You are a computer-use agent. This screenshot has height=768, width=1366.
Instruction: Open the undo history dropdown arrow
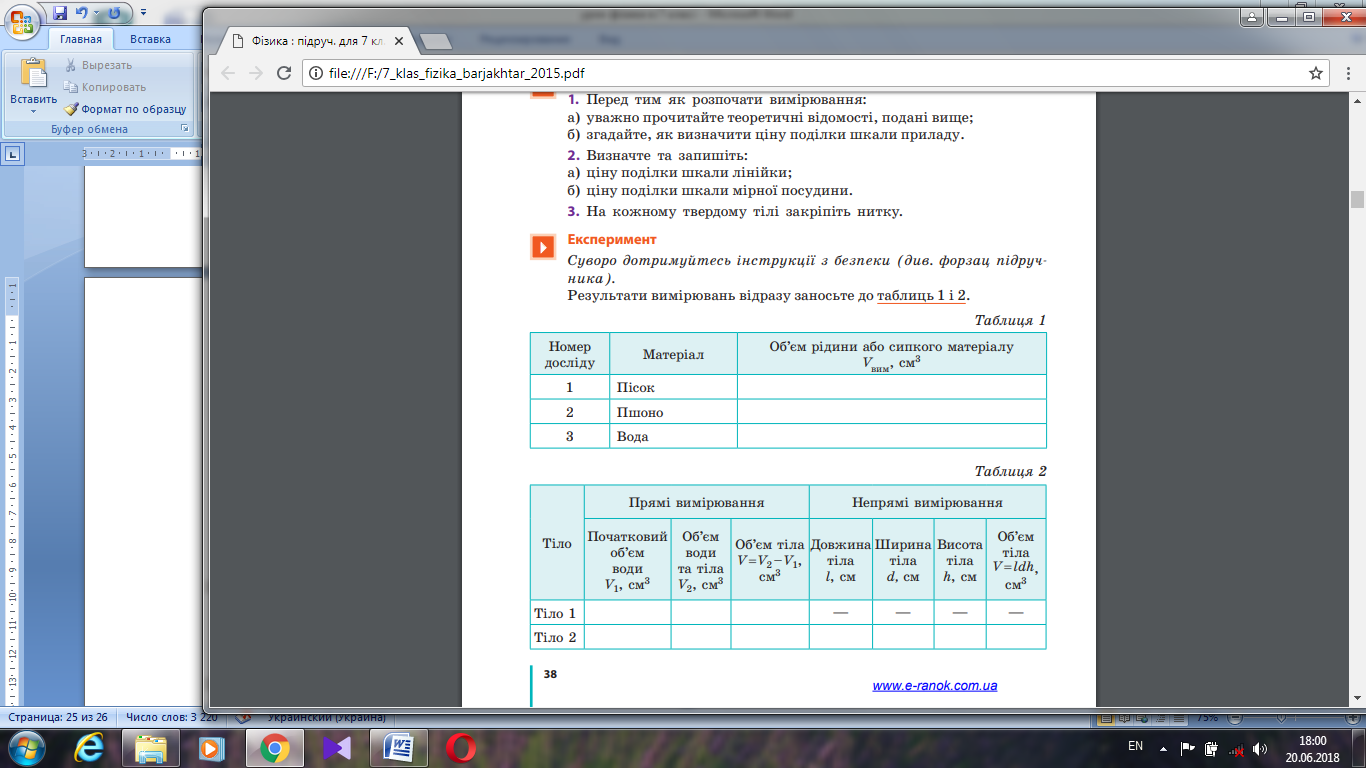tap(95, 14)
